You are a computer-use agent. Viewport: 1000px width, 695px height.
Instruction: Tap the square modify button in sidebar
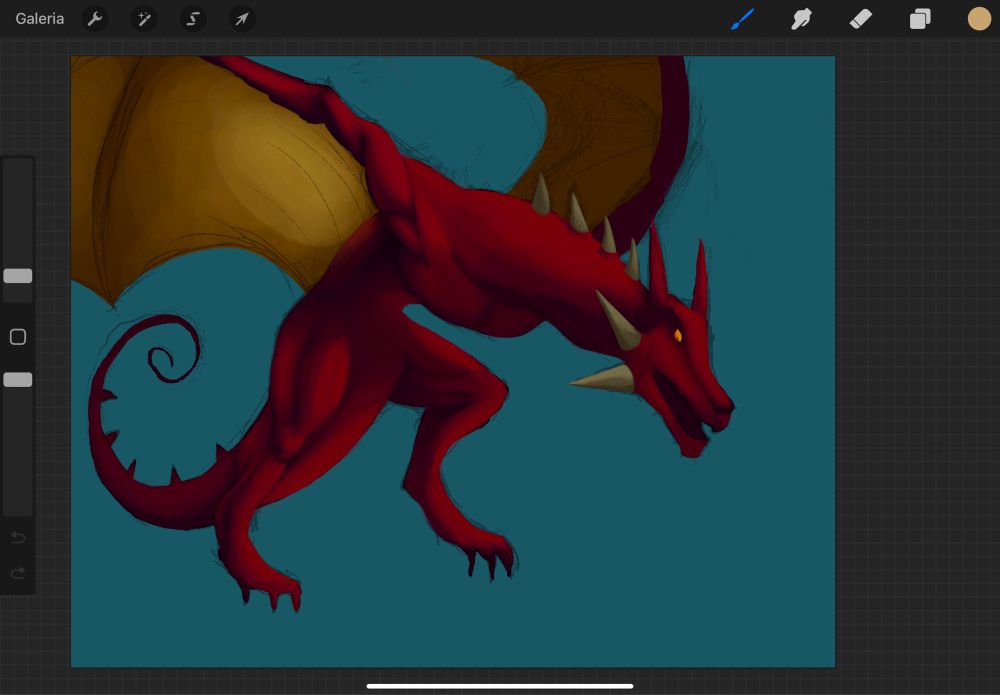pos(18,337)
